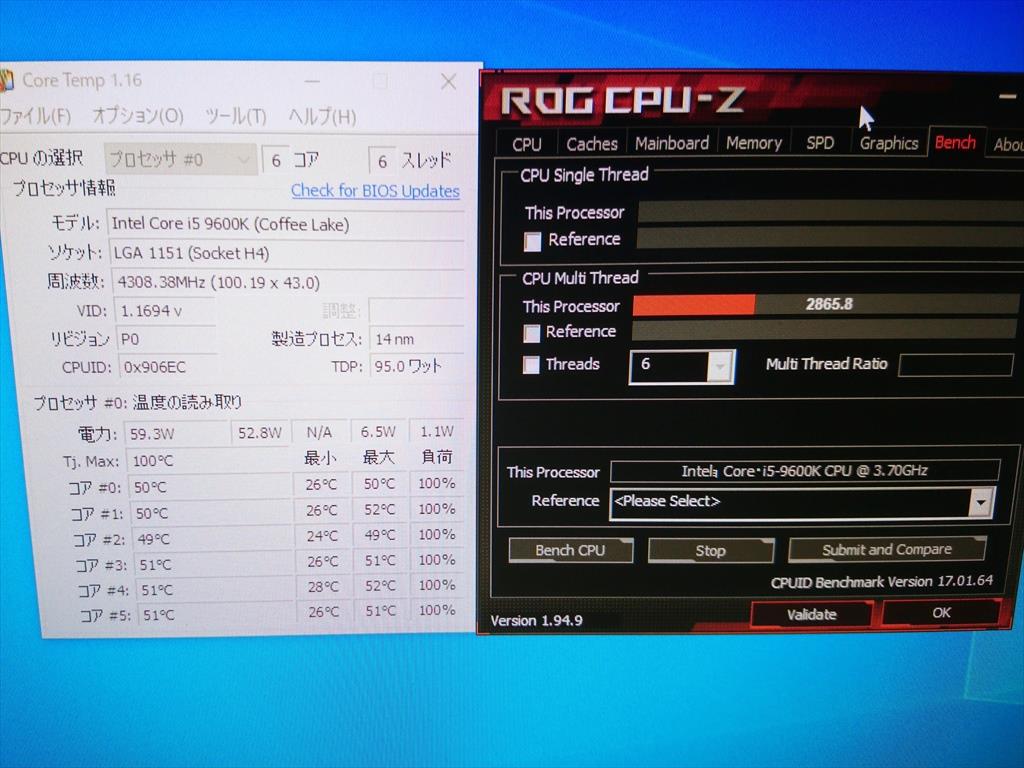The width and height of the screenshot is (1024, 768).
Task: Open the ツール(T) menu in Core Temp
Action: pos(236,117)
